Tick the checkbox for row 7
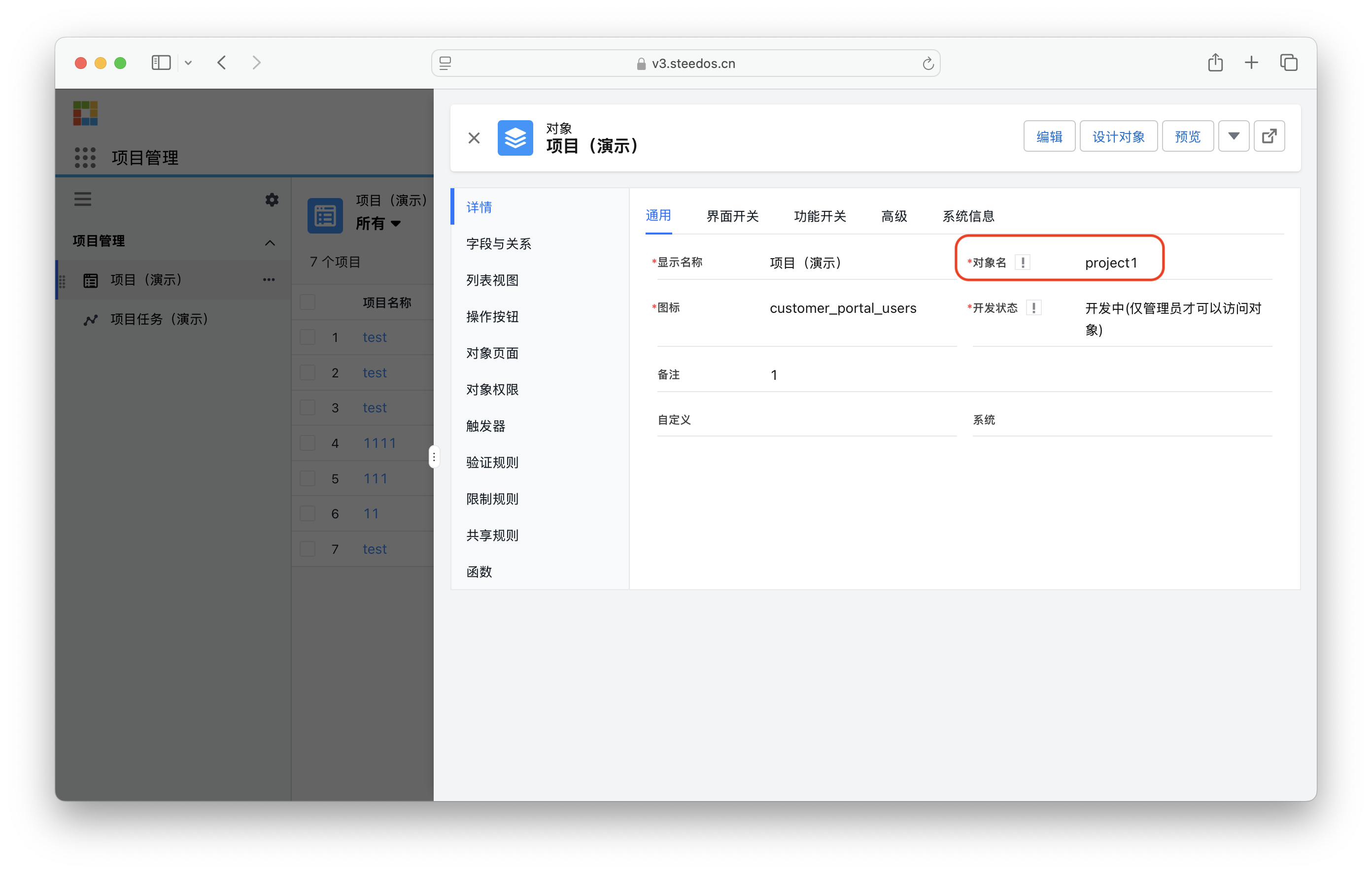This screenshot has width=1372, height=874. pyautogui.click(x=307, y=549)
